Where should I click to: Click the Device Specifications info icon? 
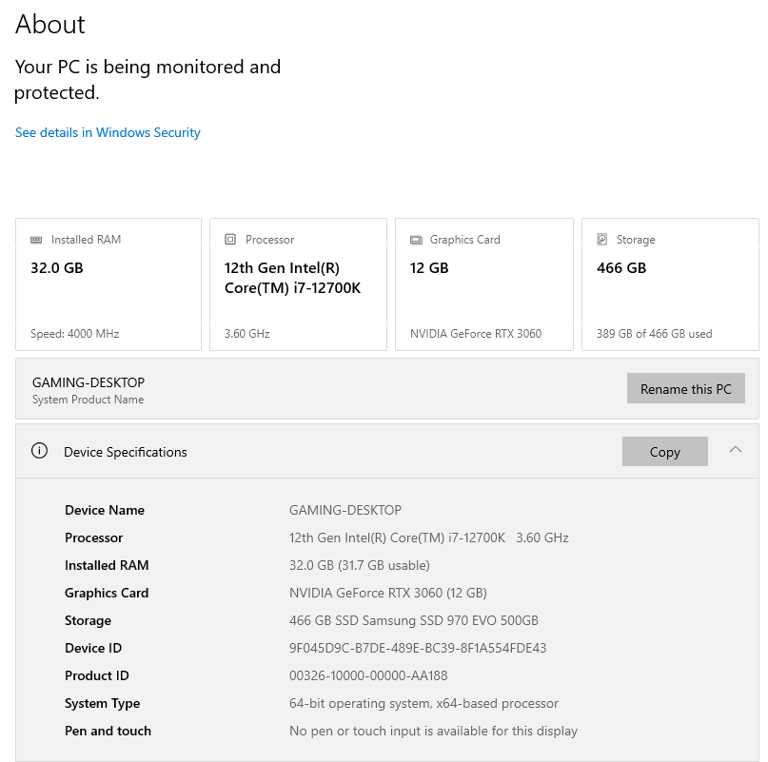pos(40,451)
